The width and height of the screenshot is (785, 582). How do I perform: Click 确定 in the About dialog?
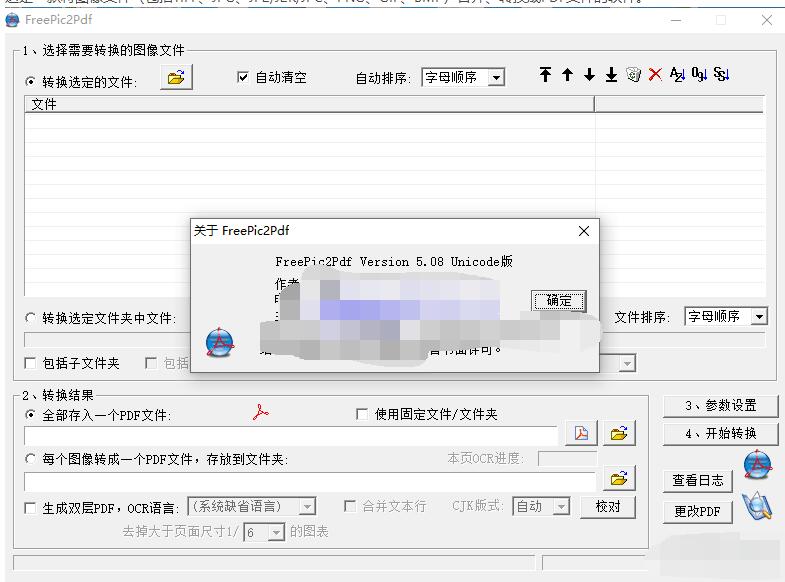tap(559, 300)
